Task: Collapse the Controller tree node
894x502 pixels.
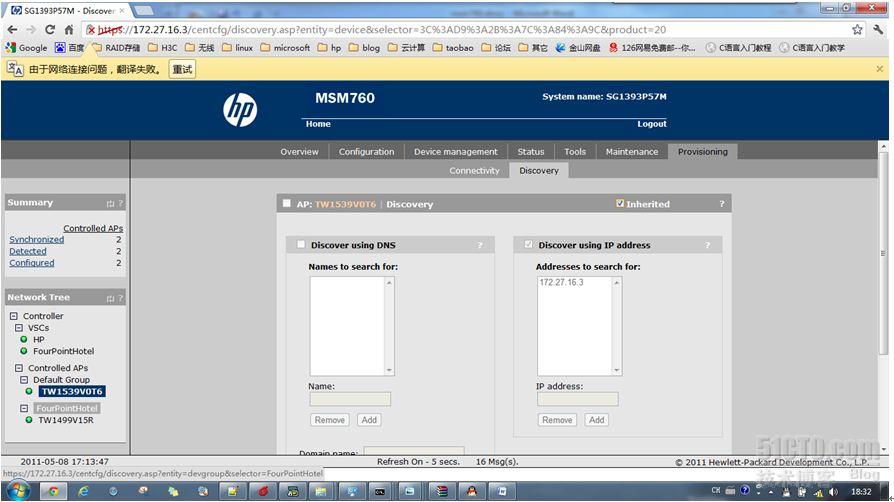Action: 14,315
